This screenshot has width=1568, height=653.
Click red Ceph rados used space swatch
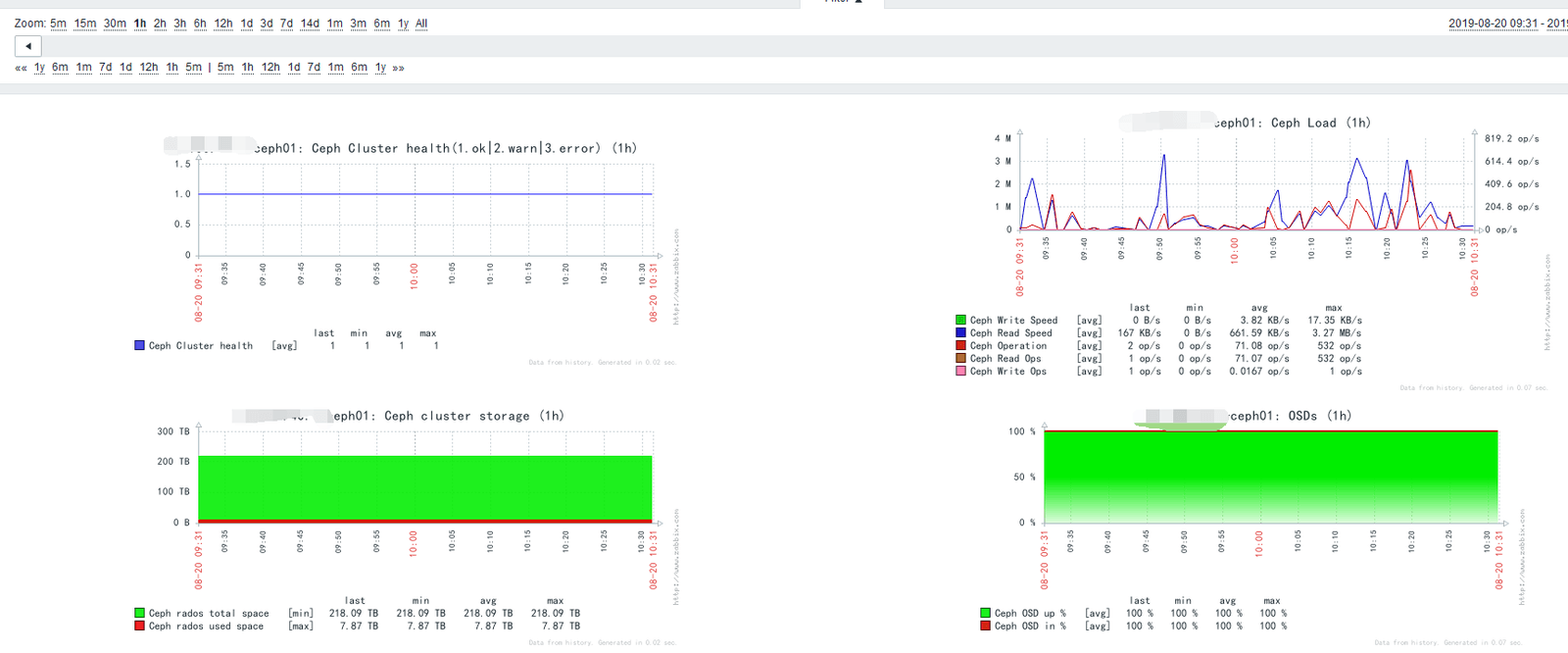coord(140,626)
